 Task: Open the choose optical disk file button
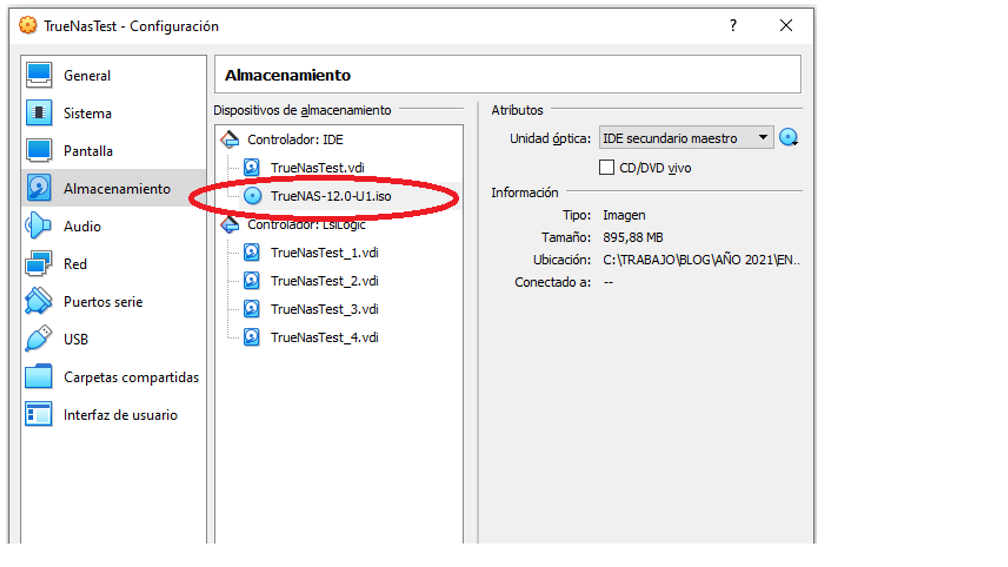click(x=789, y=138)
